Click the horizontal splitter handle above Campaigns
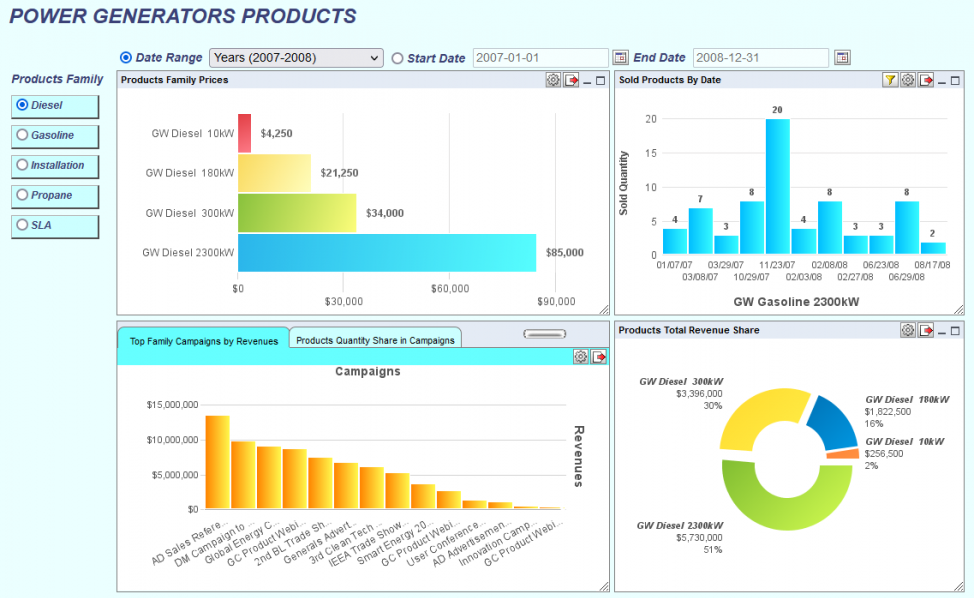The width and height of the screenshot is (974, 598). tap(545, 334)
